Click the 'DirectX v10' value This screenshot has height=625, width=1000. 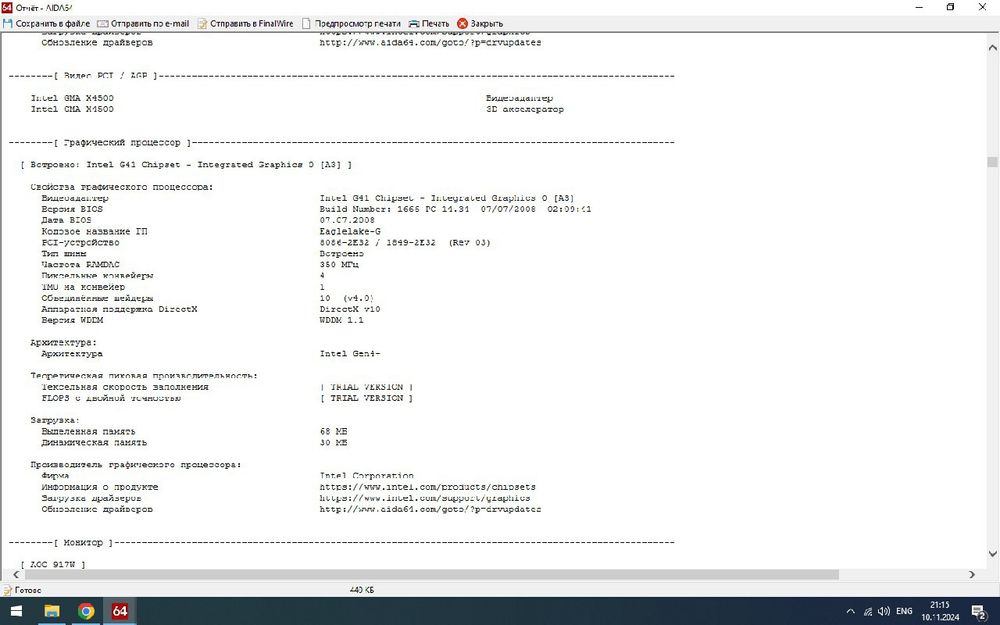[x=349, y=309]
